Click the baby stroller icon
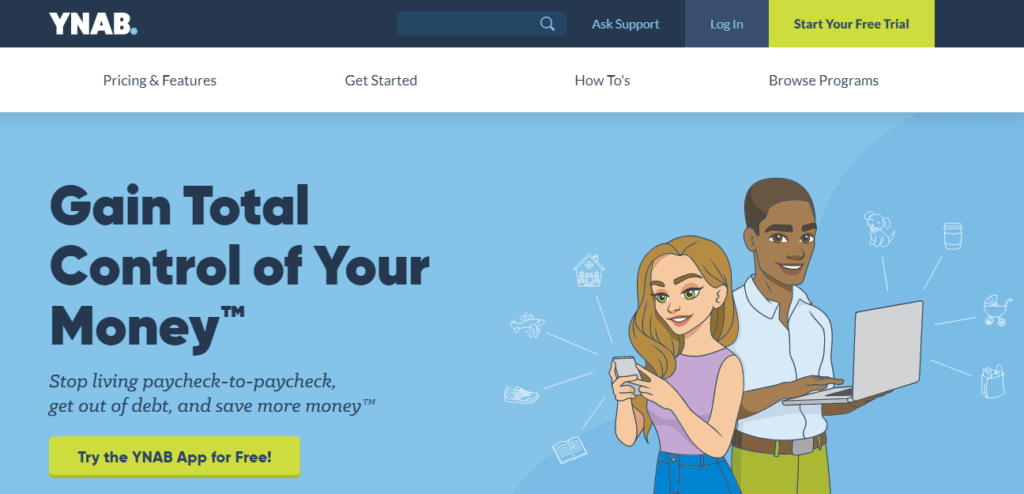This screenshot has height=494, width=1024. (x=998, y=310)
